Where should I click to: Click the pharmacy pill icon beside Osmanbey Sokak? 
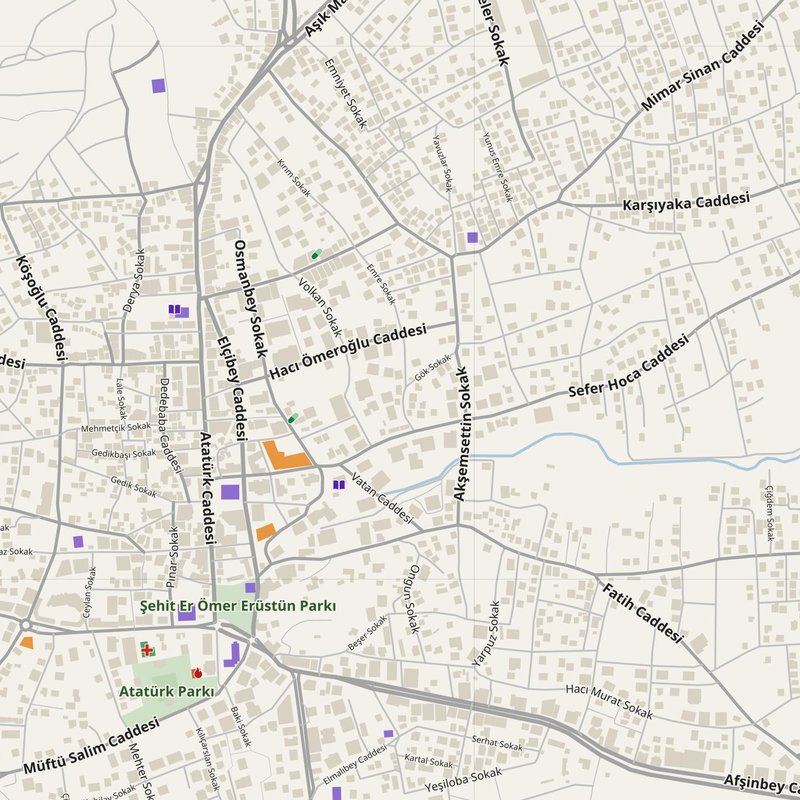click(x=293, y=418)
